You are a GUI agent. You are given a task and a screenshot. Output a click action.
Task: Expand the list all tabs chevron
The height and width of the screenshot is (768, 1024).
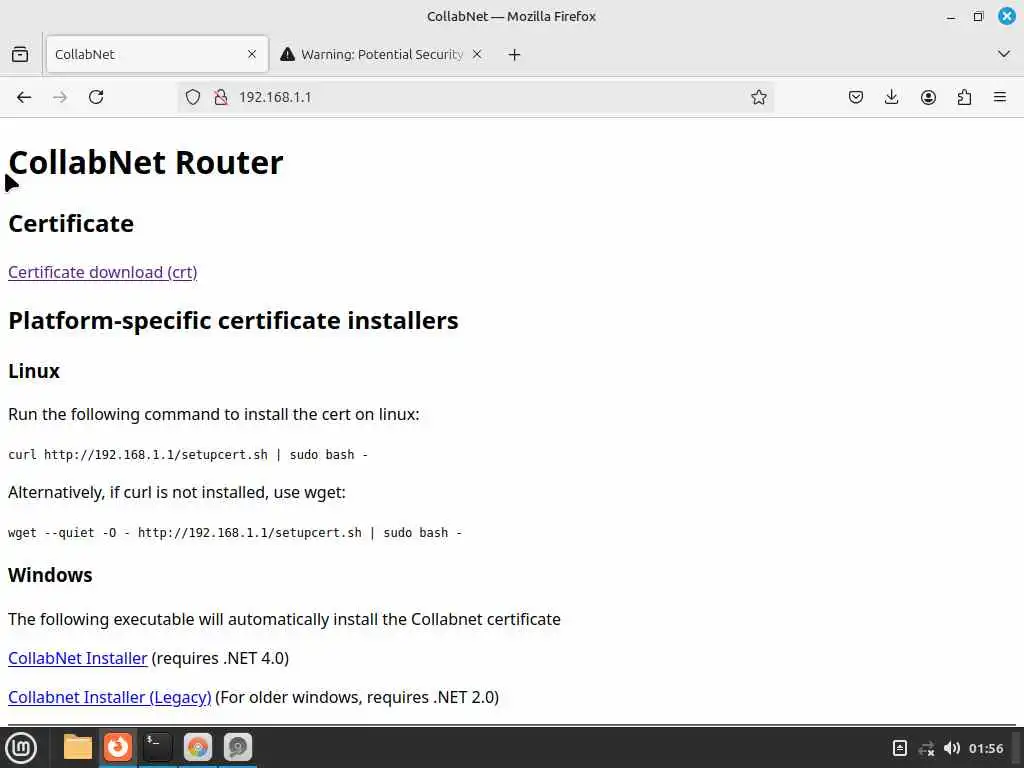[x=1004, y=54]
